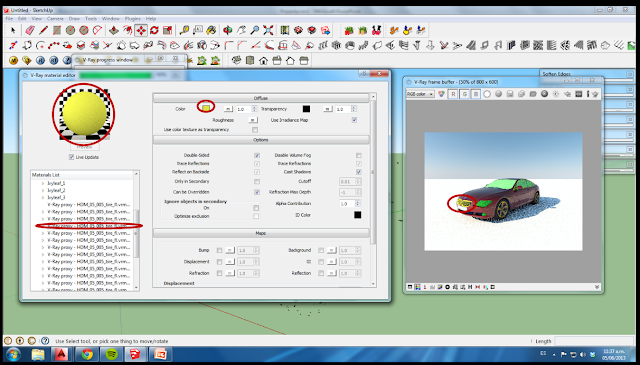
Task: Click the gray sphere monochrome icon
Action: [x=498, y=94]
